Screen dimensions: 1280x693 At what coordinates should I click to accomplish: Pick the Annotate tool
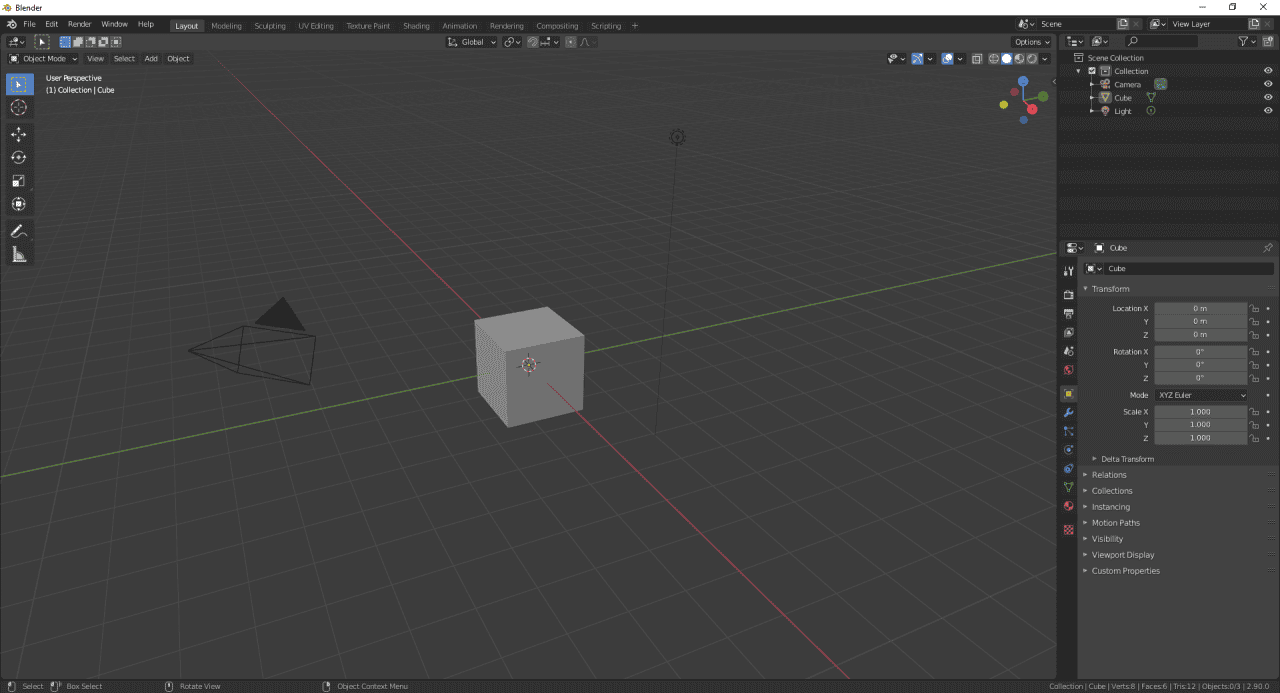18,230
